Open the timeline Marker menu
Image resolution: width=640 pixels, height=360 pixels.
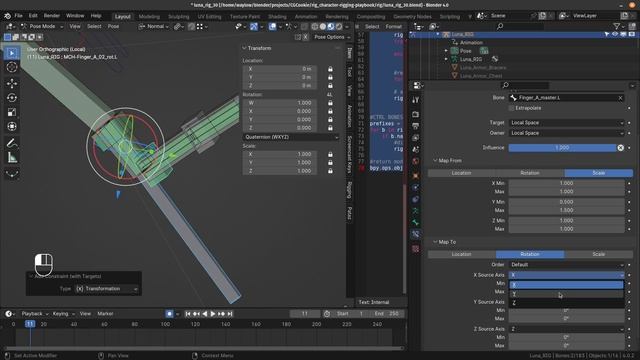[x=105, y=314]
